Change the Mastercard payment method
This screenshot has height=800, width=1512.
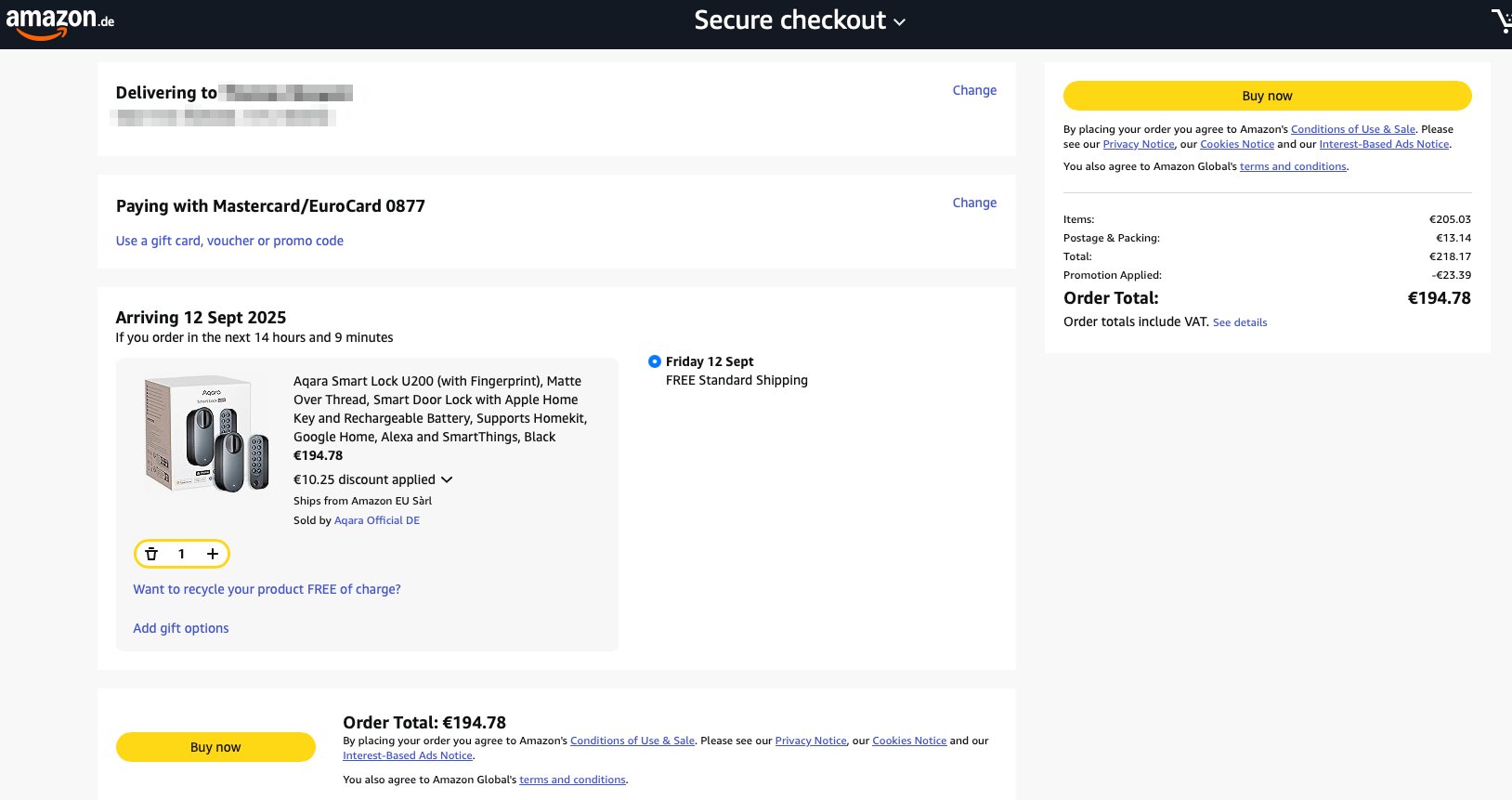(974, 203)
